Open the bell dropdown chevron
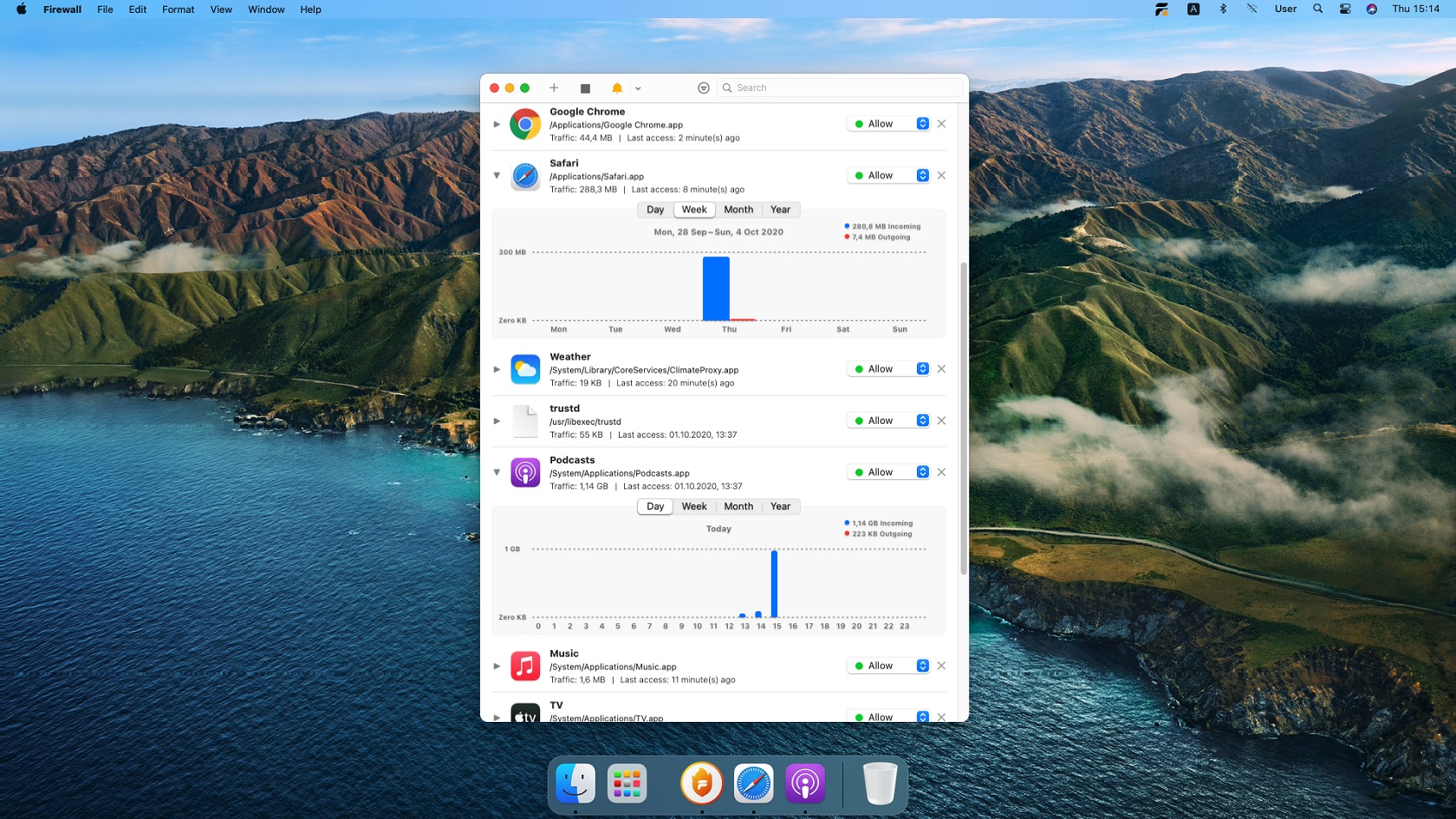Image resolution: width=1456 pixels, height=819 pixels. click(x=638, y=88)
